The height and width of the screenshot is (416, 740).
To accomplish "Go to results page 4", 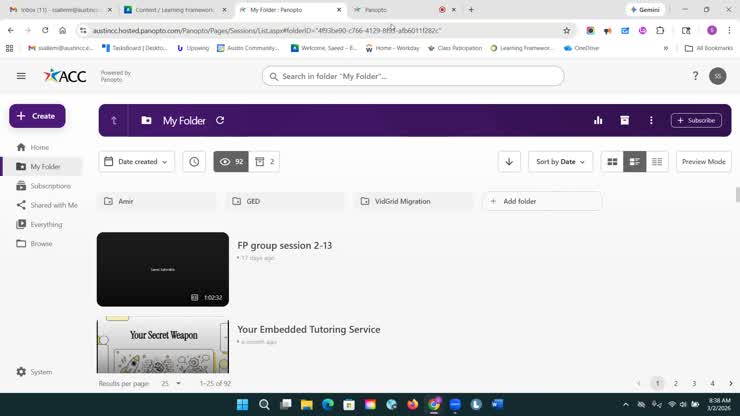I will (x=713, y=383).
